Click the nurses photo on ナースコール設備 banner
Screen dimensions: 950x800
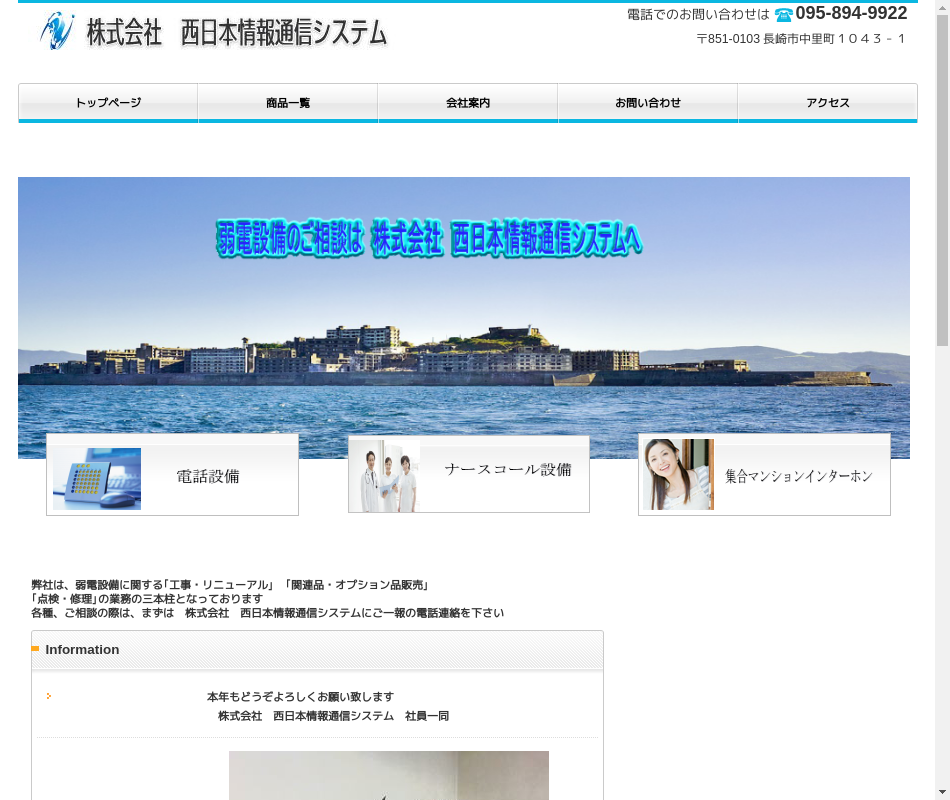(x=385, y=476)
